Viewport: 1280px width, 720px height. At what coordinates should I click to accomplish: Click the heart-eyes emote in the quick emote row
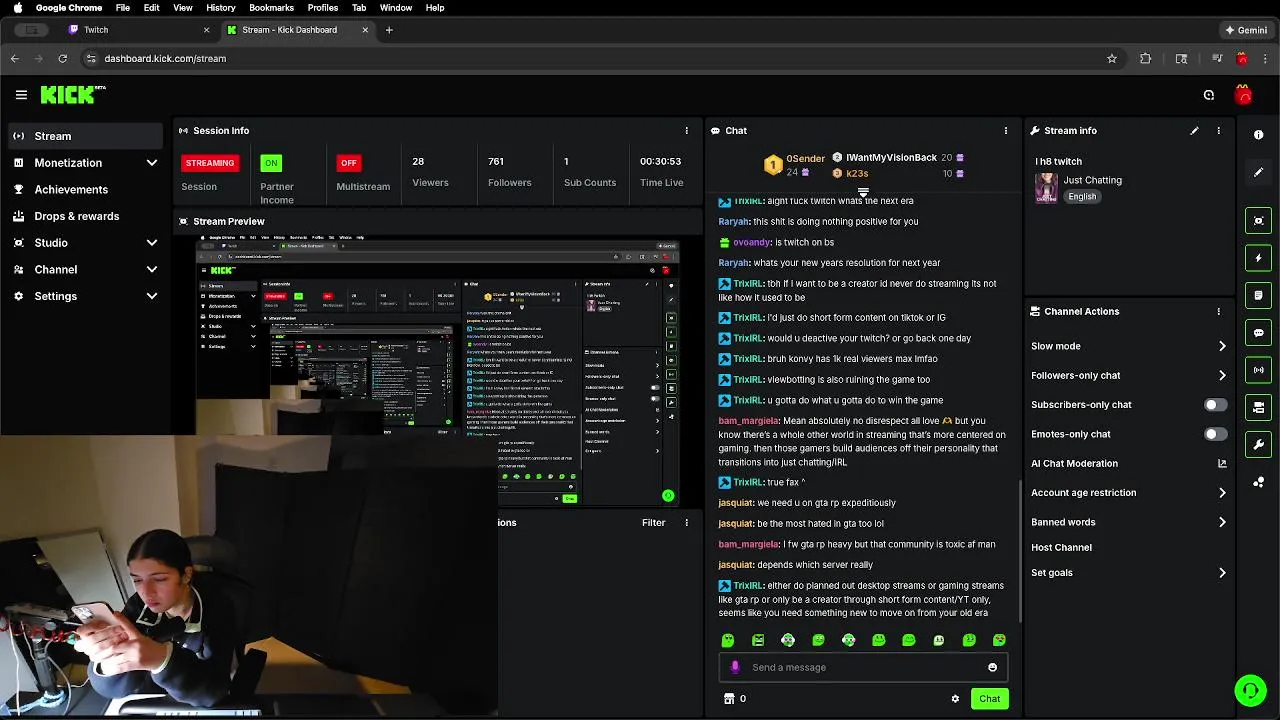pyautogui.click(x=999, y=640)
